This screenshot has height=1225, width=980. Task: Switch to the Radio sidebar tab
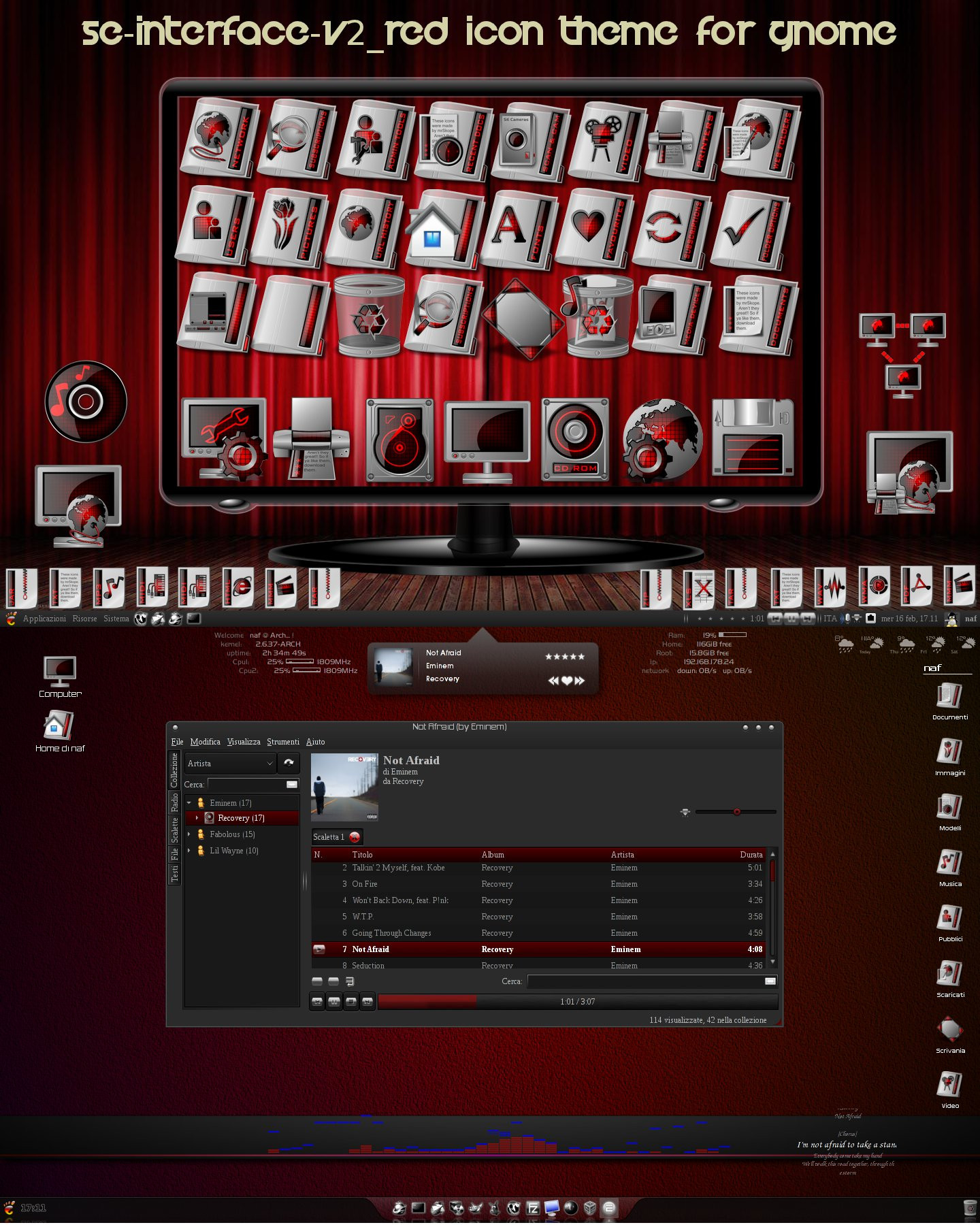tap(174, 803)
